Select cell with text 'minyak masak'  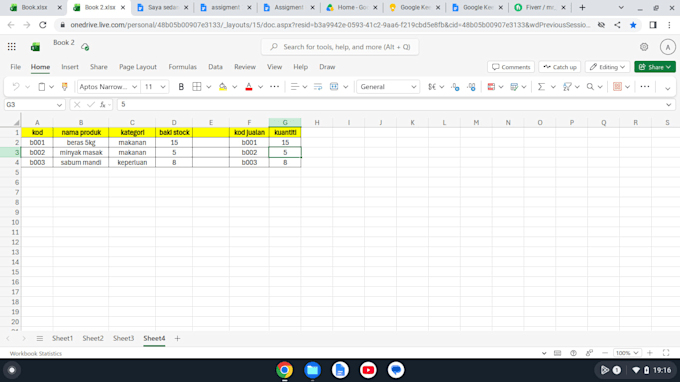coord(81,152)
